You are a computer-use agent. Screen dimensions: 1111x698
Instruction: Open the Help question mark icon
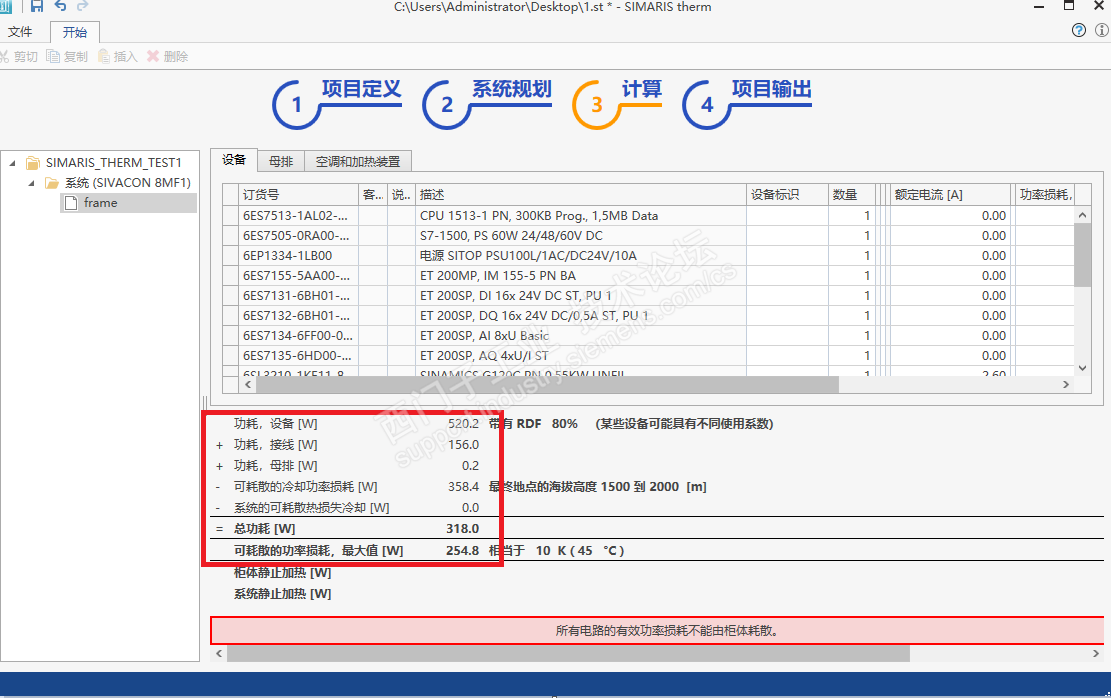(x=1078, y=30)
